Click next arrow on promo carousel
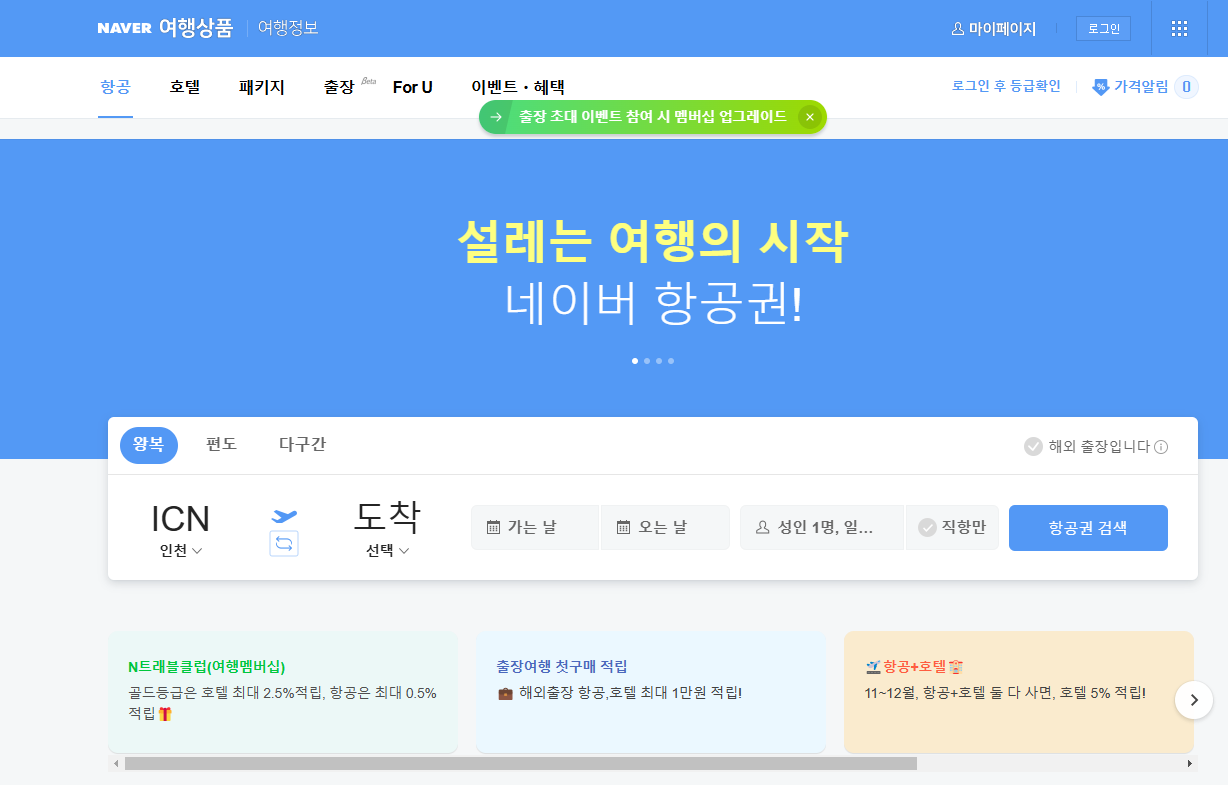 1194,700
